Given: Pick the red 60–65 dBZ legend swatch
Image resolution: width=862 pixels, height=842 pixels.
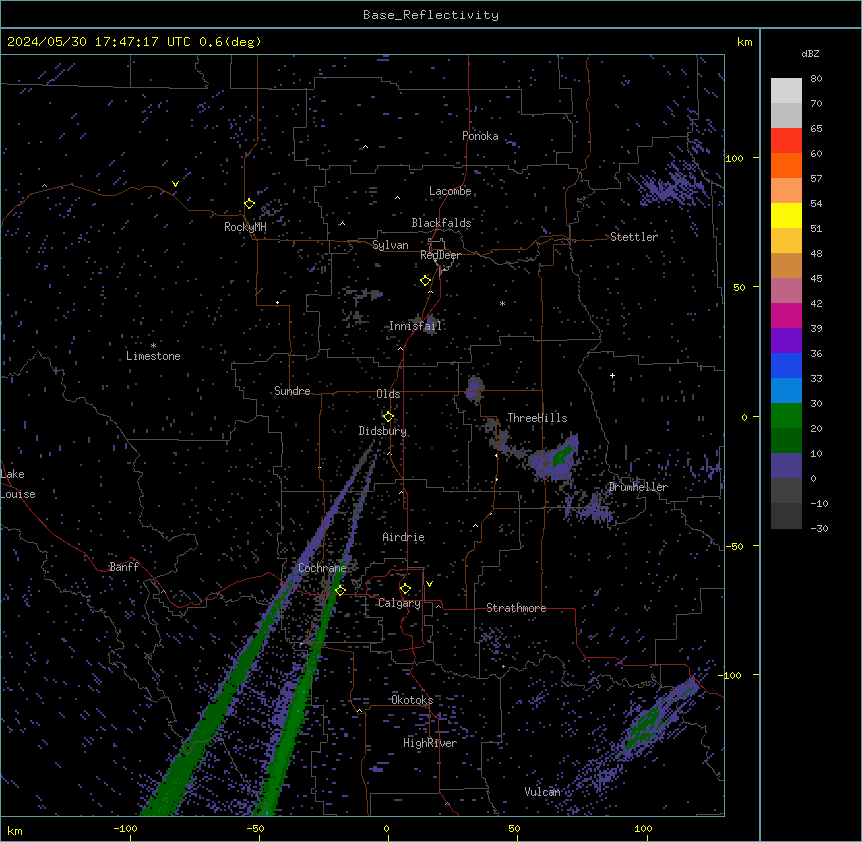Looking at the screenshot, I should pyautogui.click(x=786, y=141).
